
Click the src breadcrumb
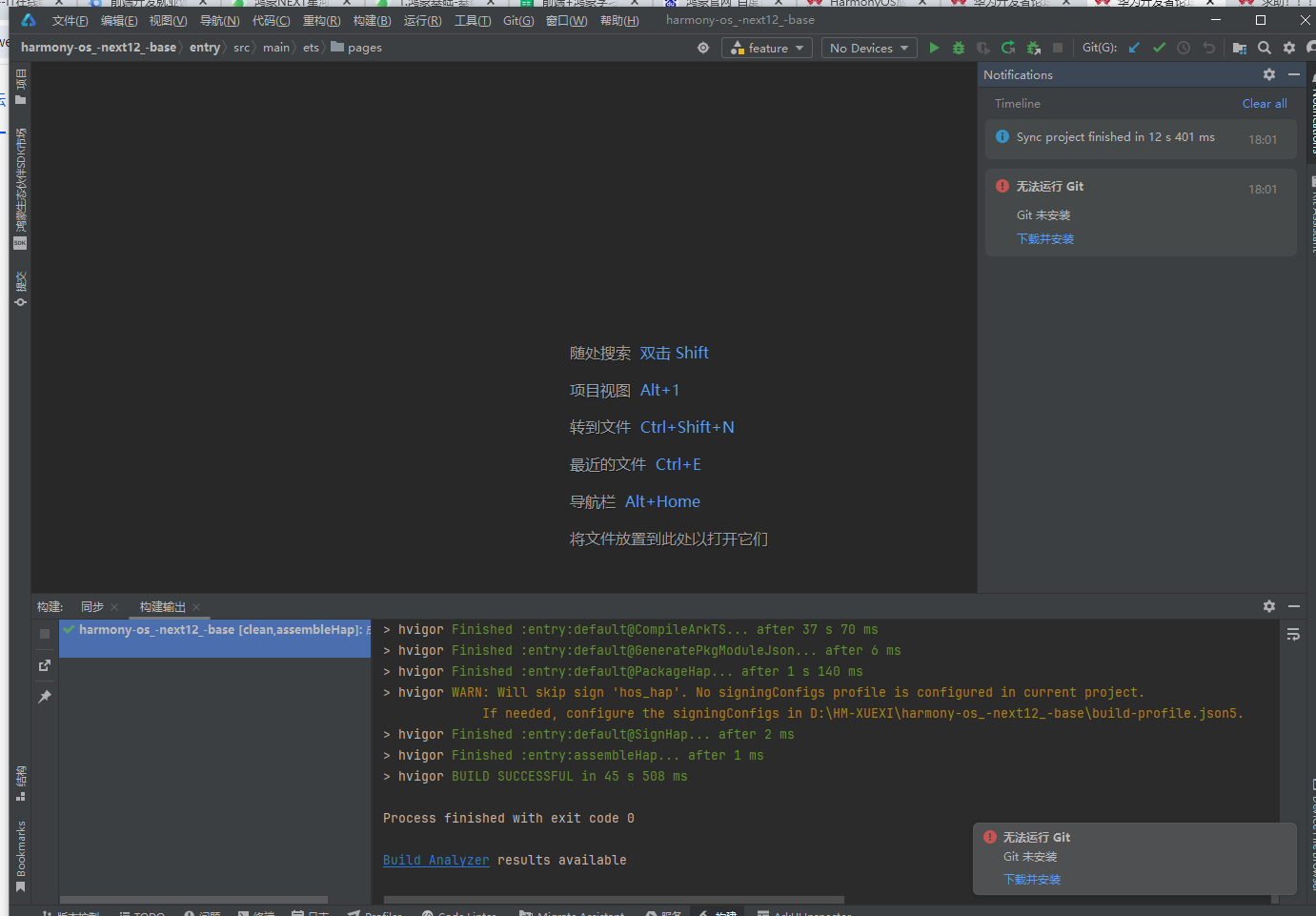click(x=242, y=48)
